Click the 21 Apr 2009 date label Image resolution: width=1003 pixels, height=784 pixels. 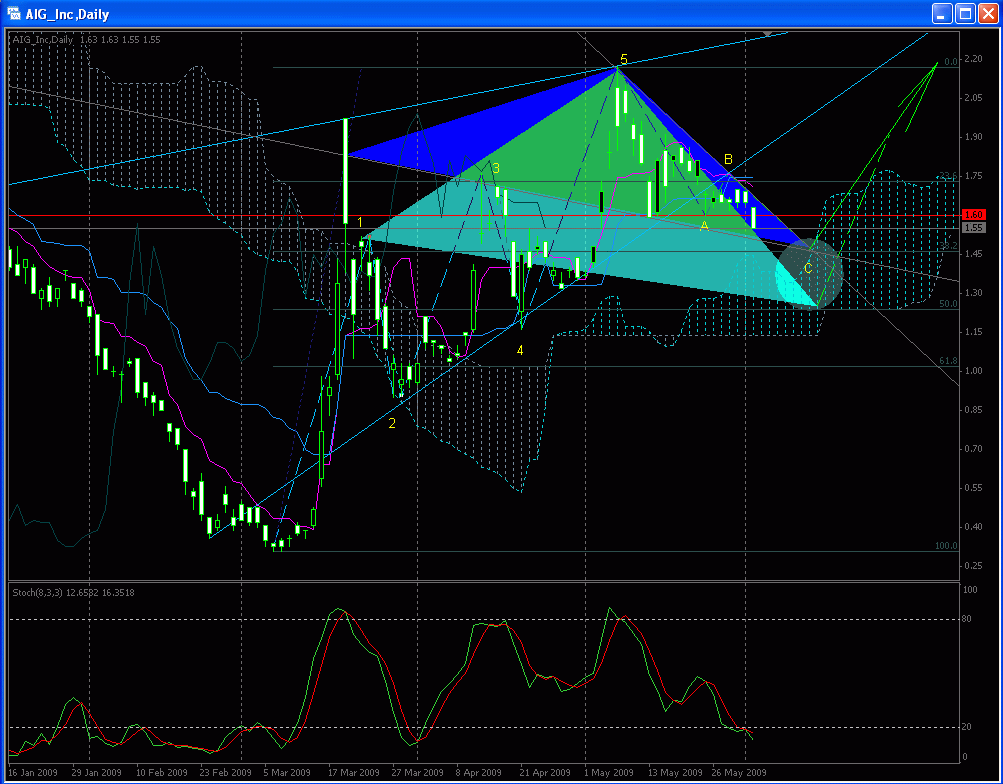545,772
